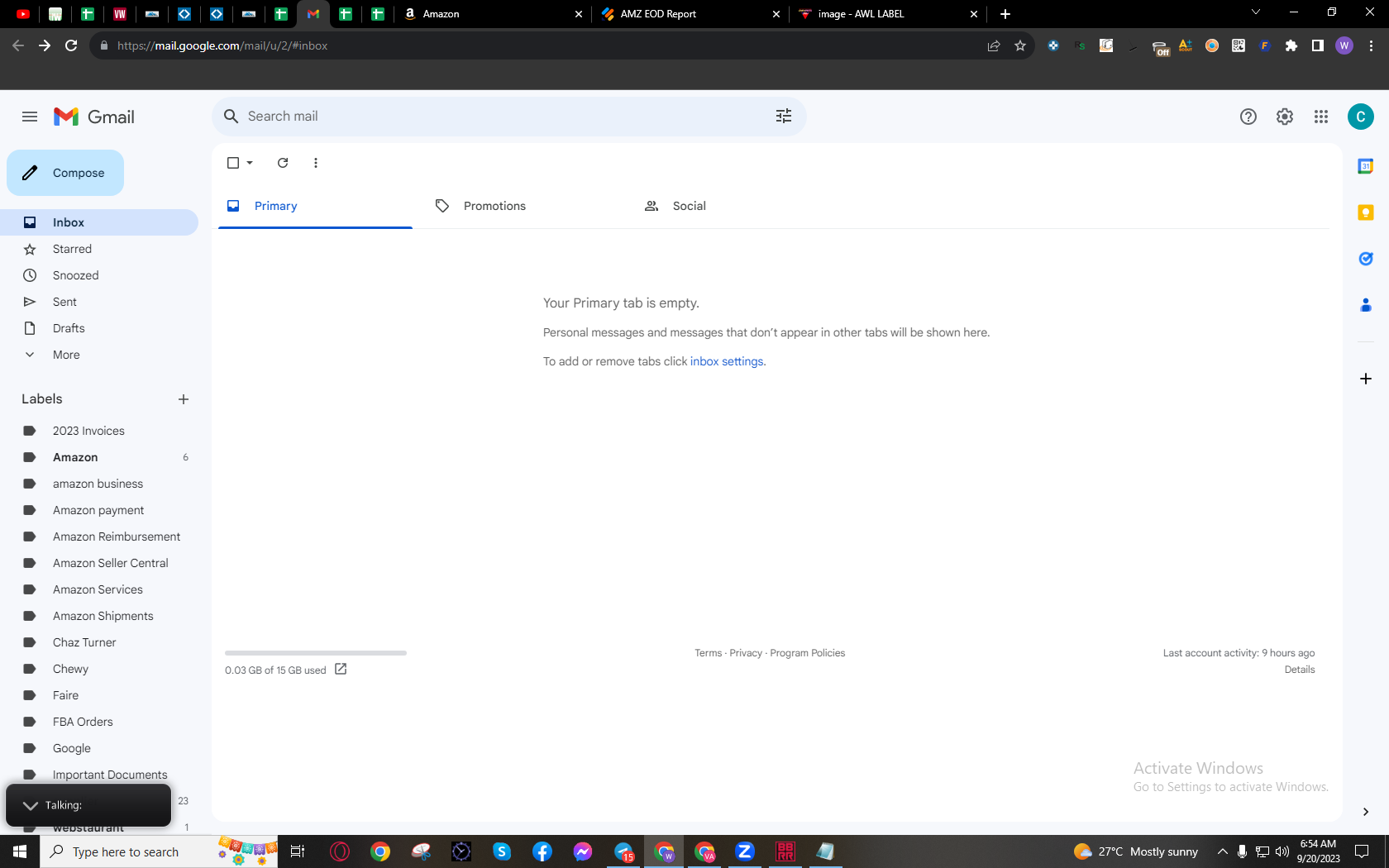Open the 2023 Invoices label
This screenshot has width=1389, height=868.
pos(99,431)
